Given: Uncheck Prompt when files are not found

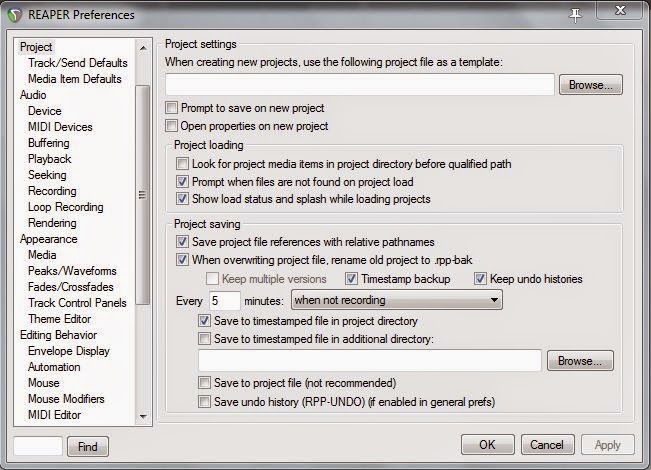Looking at the screenshot, I should click(182, 182).
